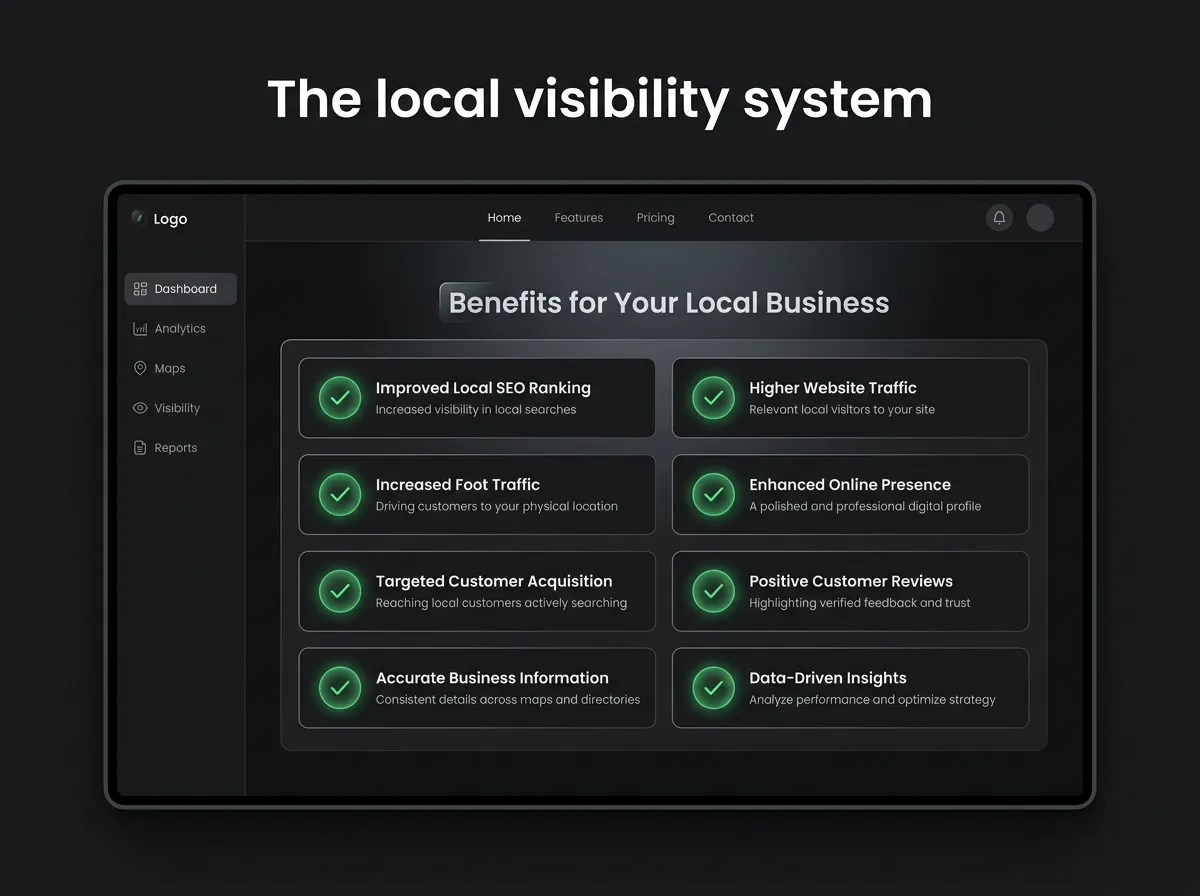Open the Contact tab

pos(731,218)
